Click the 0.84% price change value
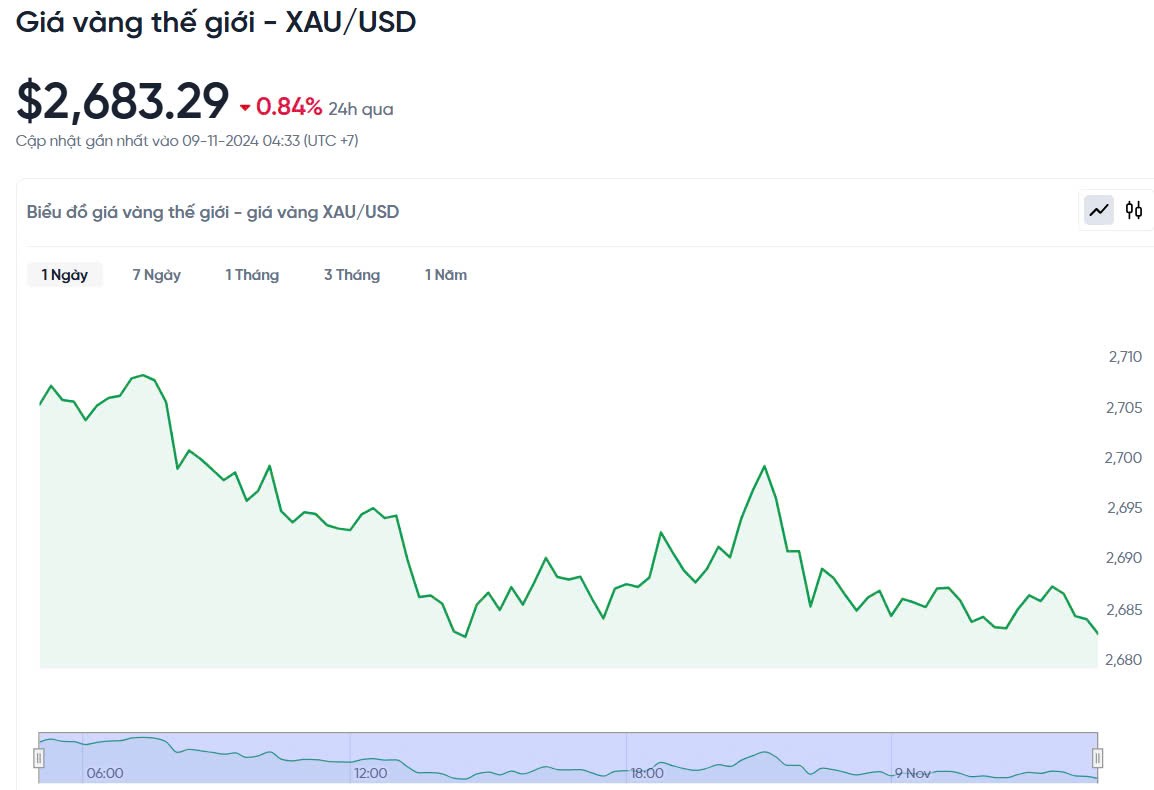 [289, 107]
